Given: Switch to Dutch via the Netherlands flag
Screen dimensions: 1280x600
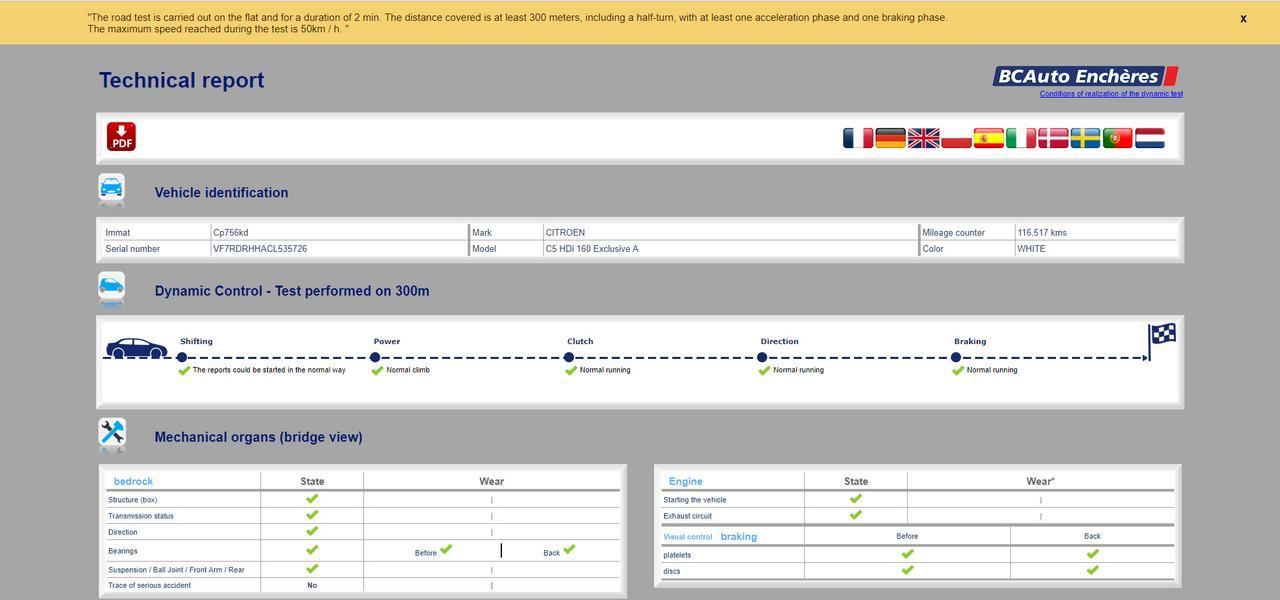Looking at the screenshot, I should pyautogui.click(x=1150, y=138).
